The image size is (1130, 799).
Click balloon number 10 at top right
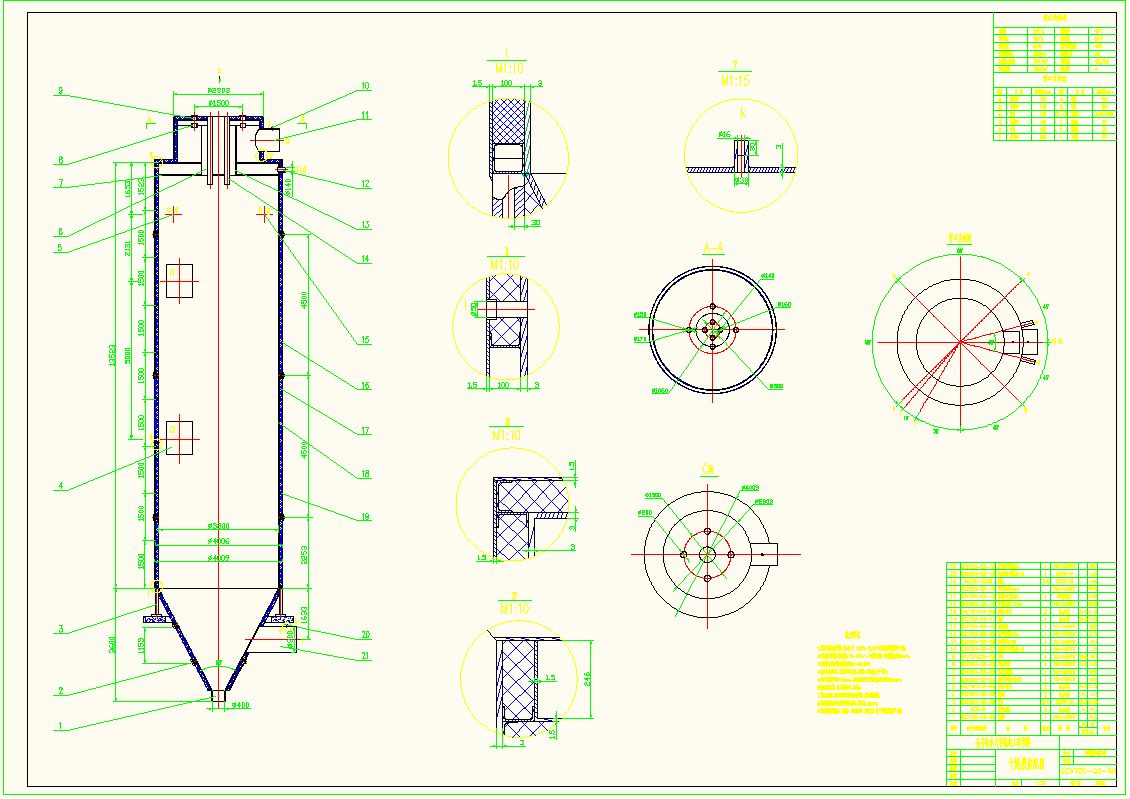(367, 85)
